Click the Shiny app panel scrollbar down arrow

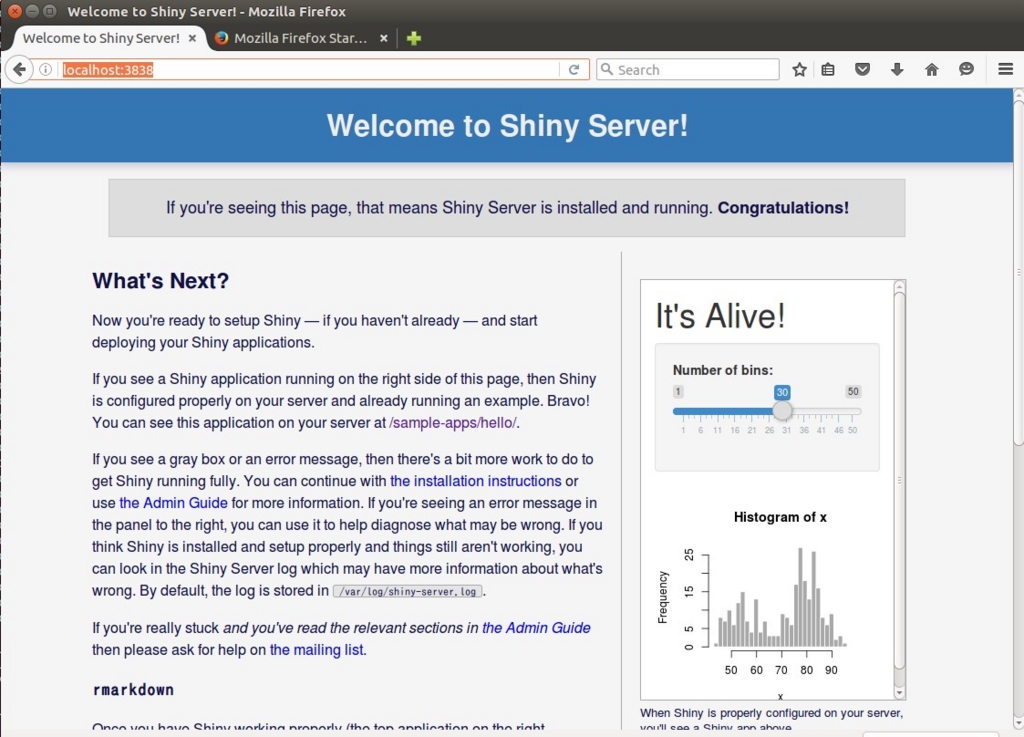899,693
